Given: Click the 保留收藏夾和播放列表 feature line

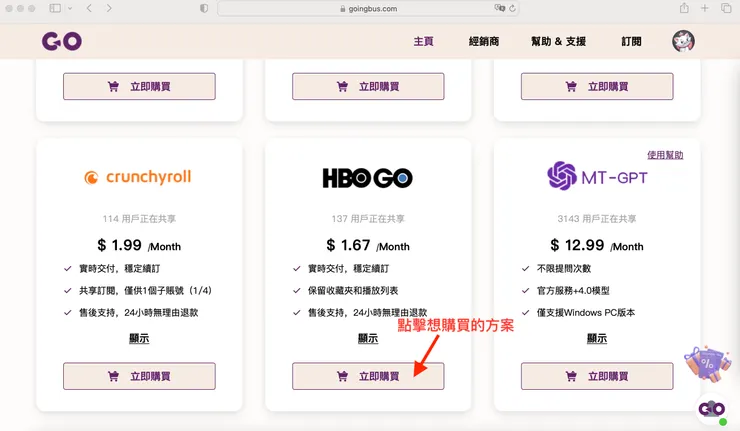Looking at the screenshot, I should (x=353, y=290).
